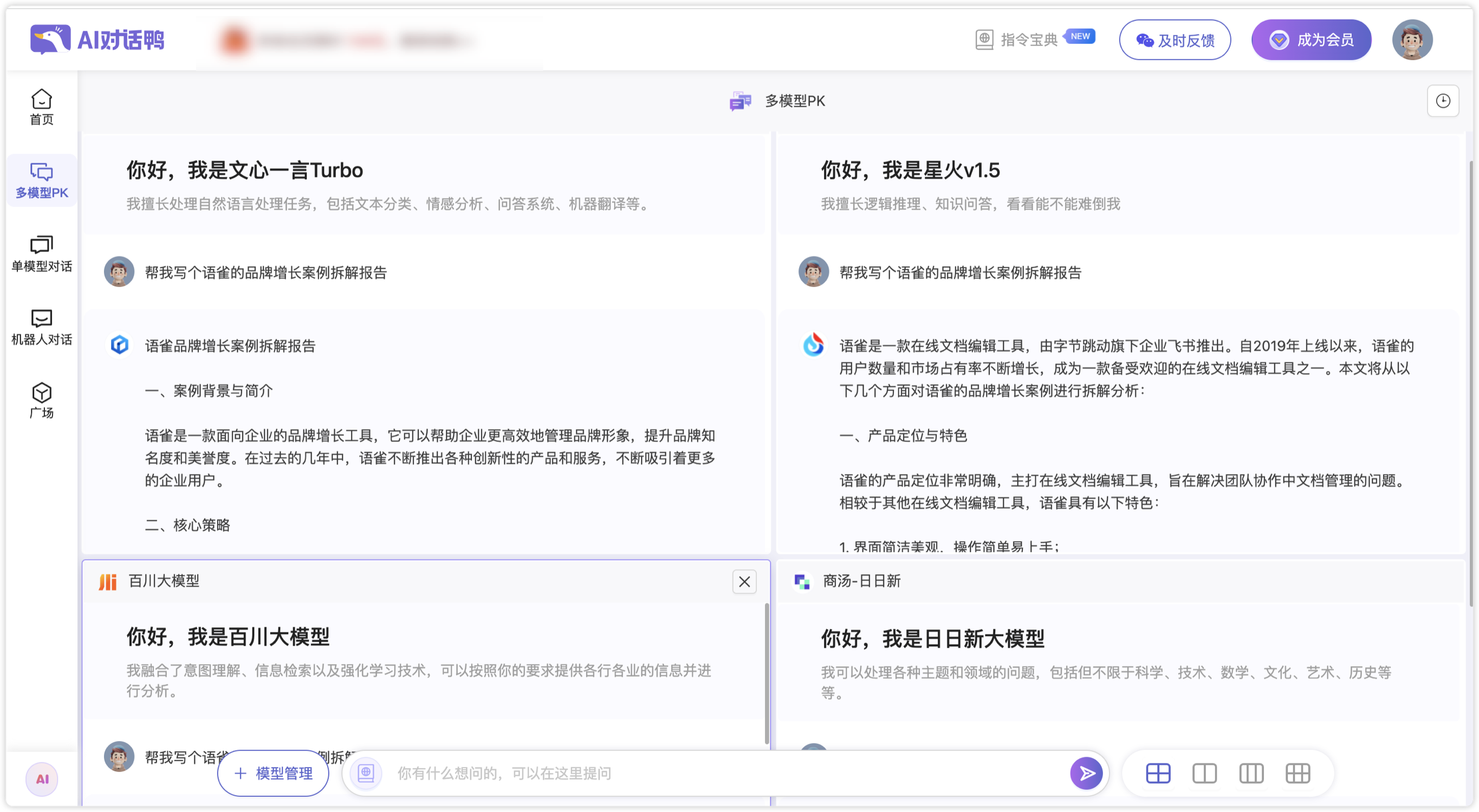Open 机器人对话 robot chat

coord(41,327)
